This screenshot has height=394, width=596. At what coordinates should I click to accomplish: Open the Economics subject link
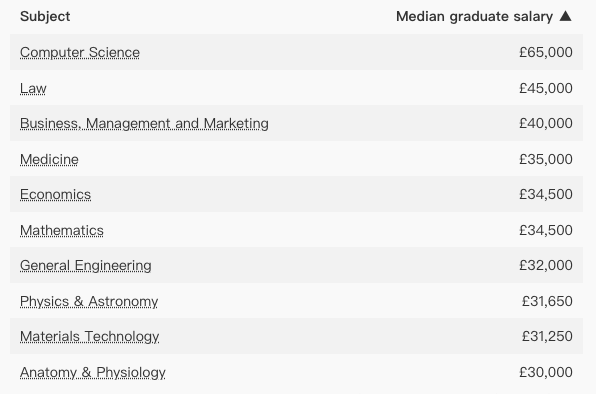[55, 195]
